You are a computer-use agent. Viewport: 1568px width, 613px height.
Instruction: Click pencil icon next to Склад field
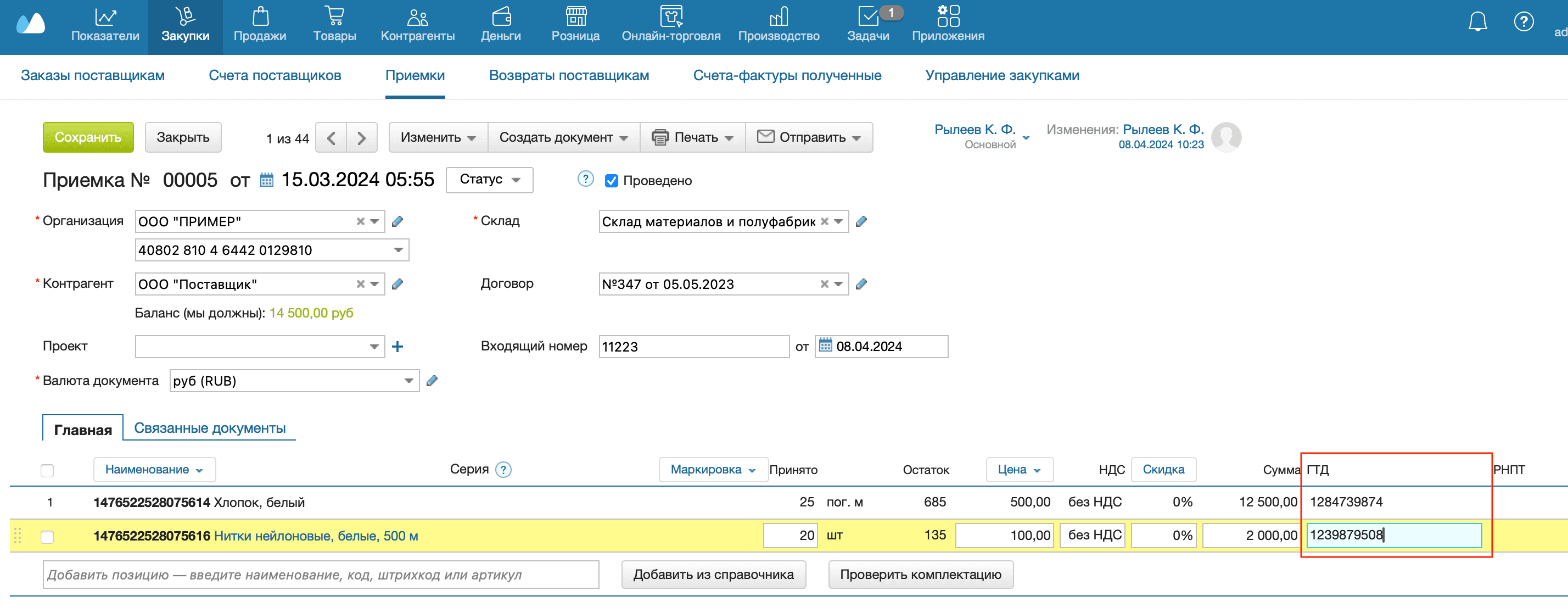[x=861, y=221]
